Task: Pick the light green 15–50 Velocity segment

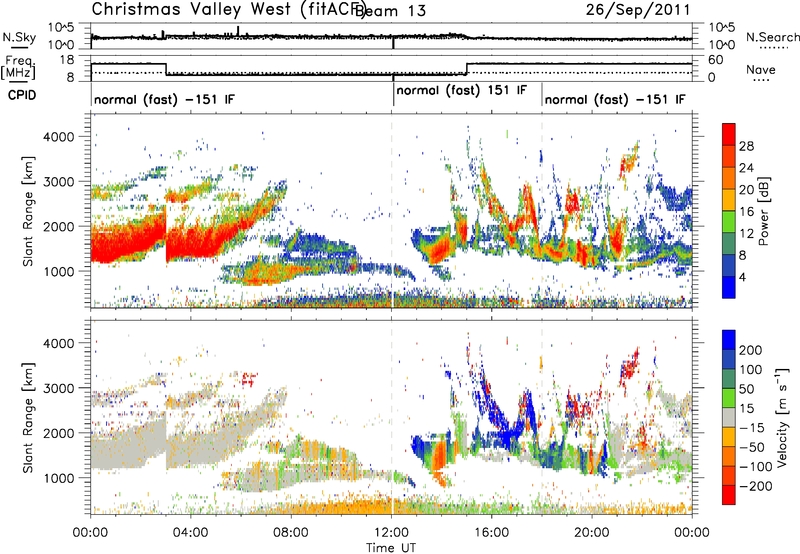Action: coord(729,398)
